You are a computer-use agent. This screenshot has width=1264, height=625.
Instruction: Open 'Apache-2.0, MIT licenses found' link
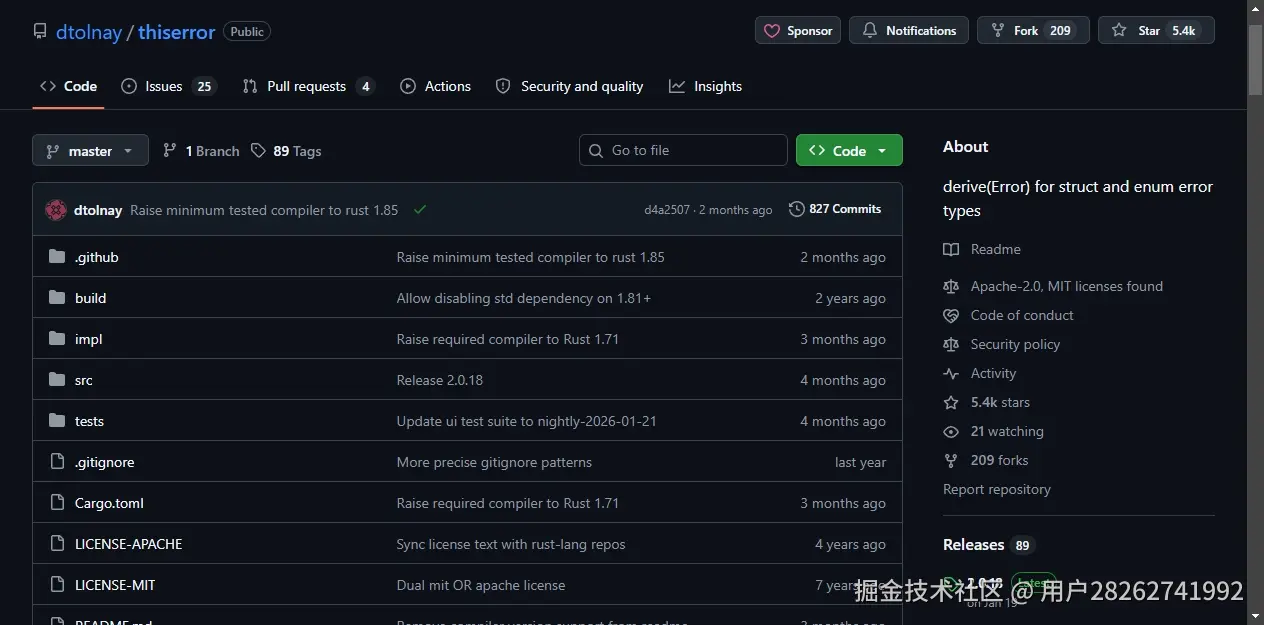pos(1053,286)
